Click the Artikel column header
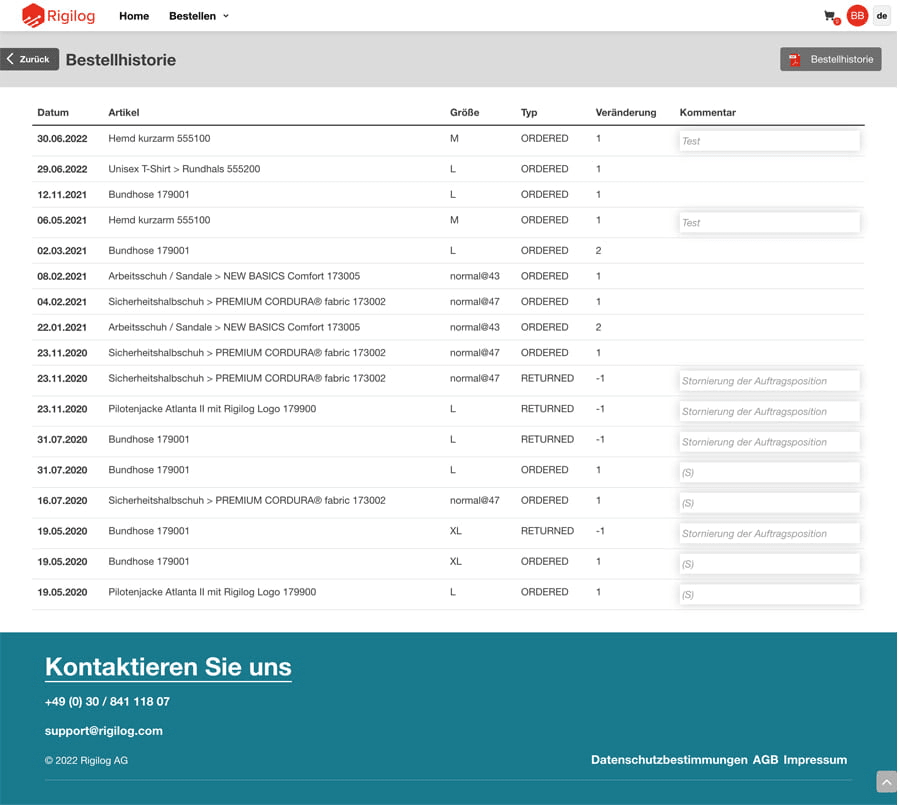 click(124, 113)
